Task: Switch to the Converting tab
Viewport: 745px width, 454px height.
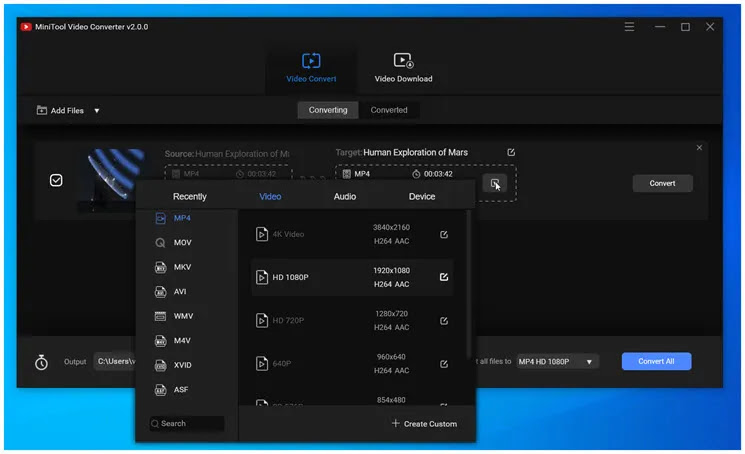Action: 328,110
